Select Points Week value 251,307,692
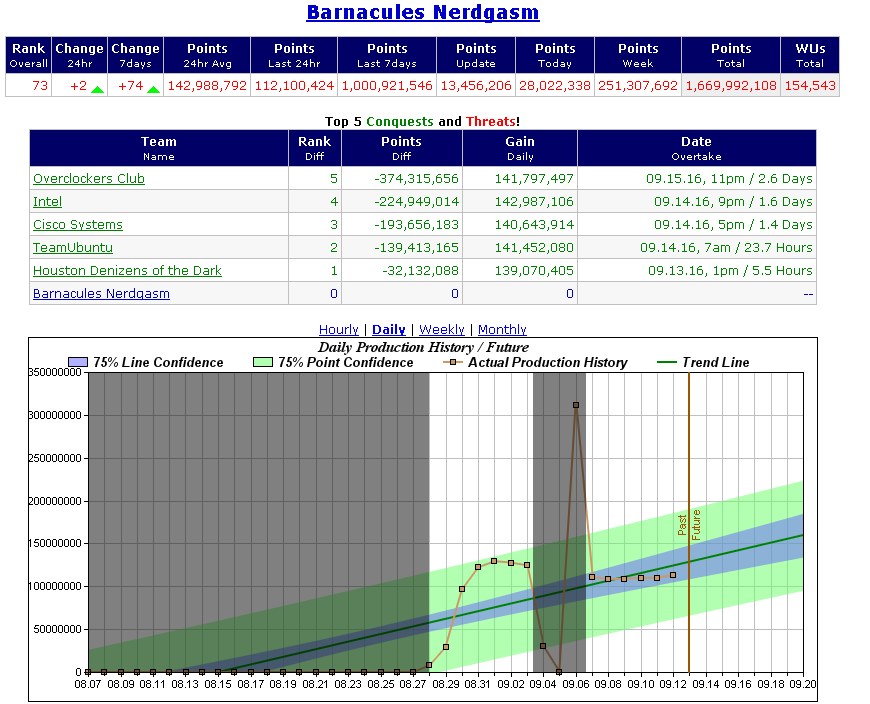 coord(638,85)
